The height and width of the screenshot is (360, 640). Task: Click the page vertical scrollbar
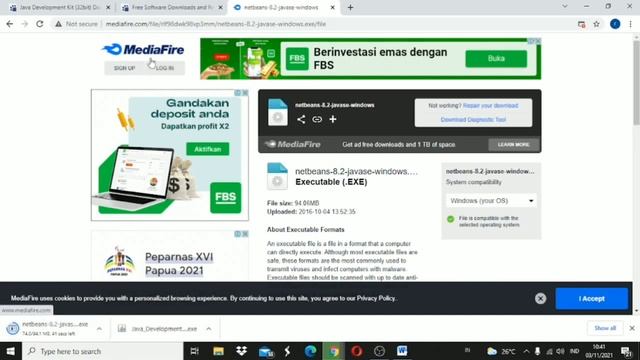click(636, 82)
